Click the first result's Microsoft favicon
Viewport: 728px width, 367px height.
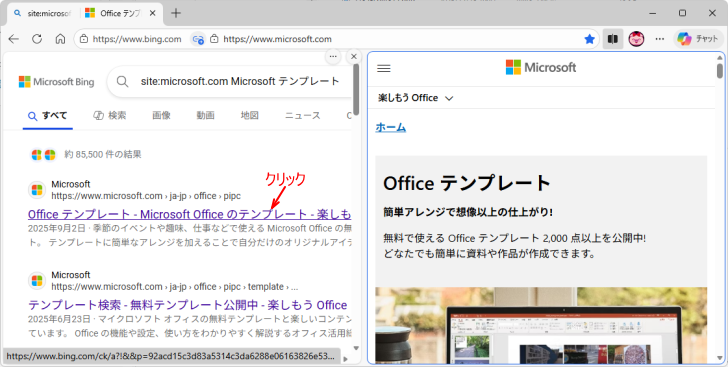click(37, 190)
